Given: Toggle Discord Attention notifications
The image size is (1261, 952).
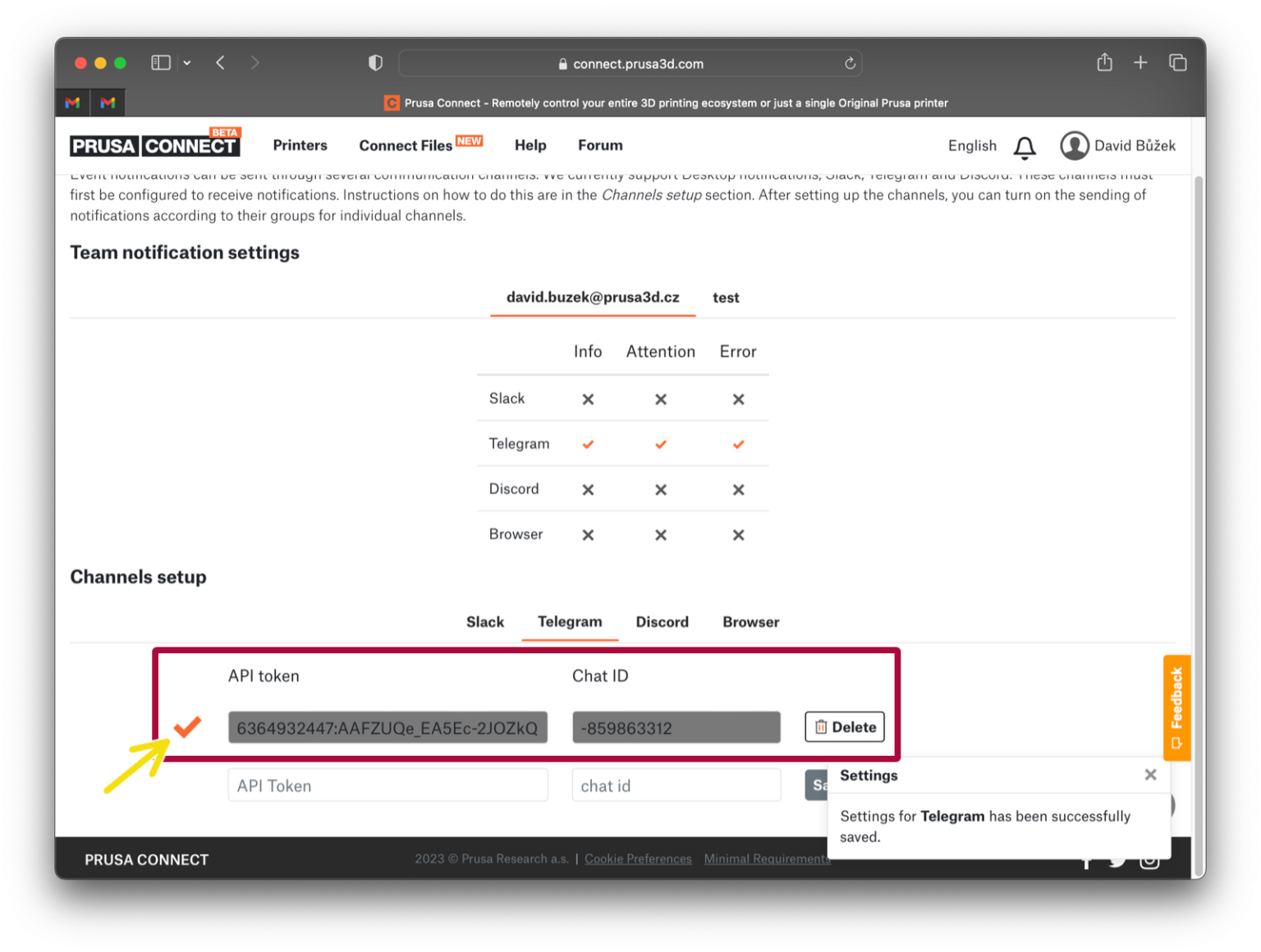Looking at the screenshot, I should point(660,489).
